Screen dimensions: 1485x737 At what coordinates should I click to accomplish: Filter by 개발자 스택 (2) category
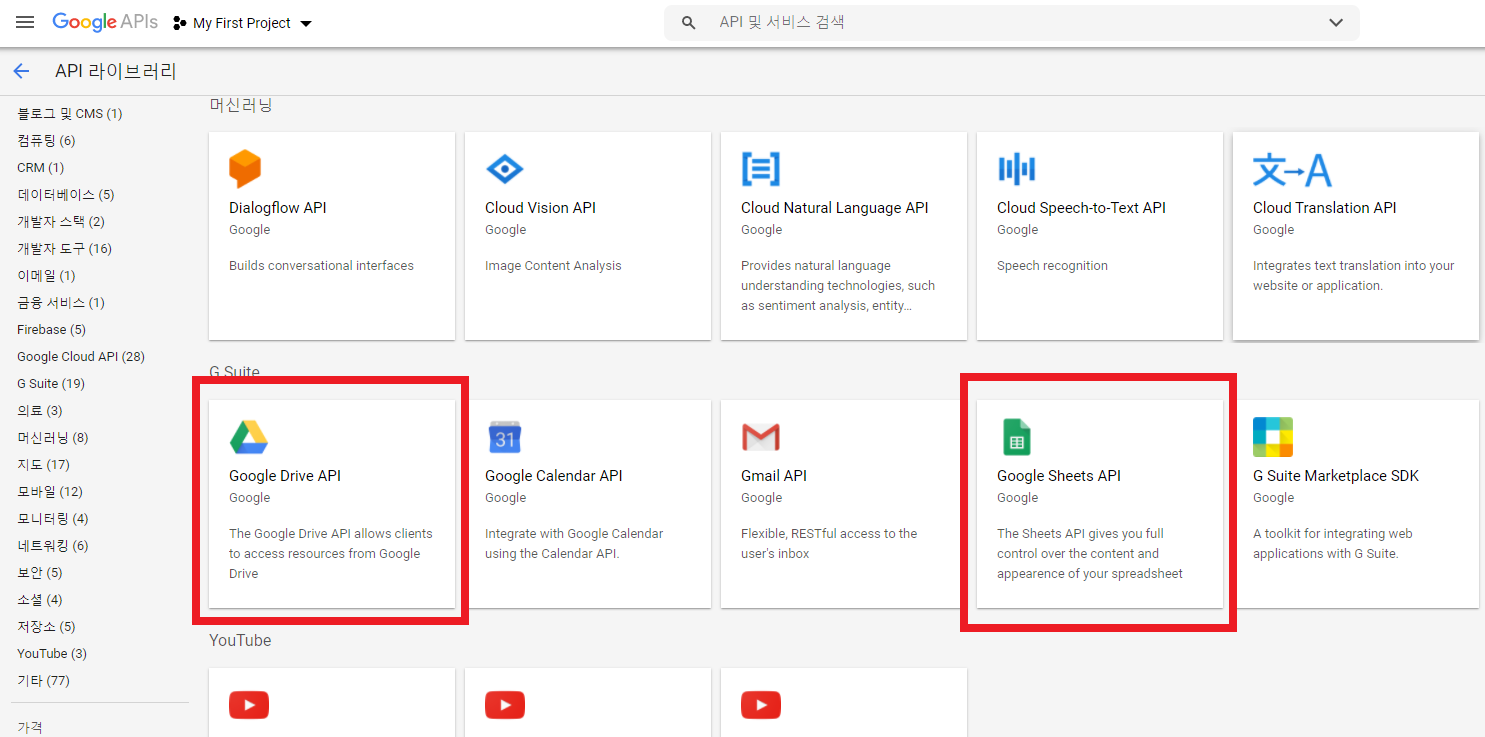pos(61,222)
